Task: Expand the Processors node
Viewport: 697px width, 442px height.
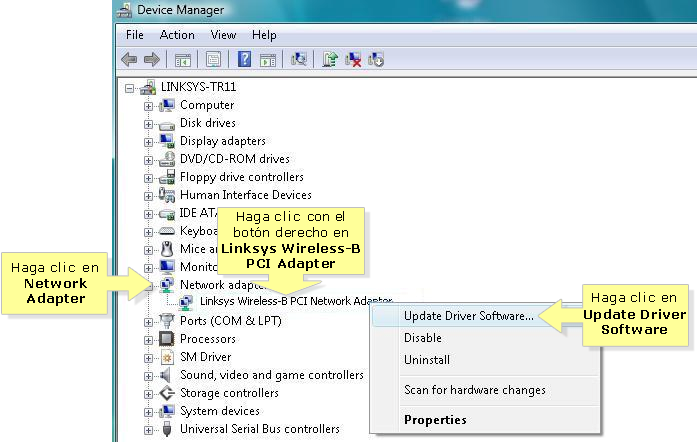Action: tap(148, 340)
